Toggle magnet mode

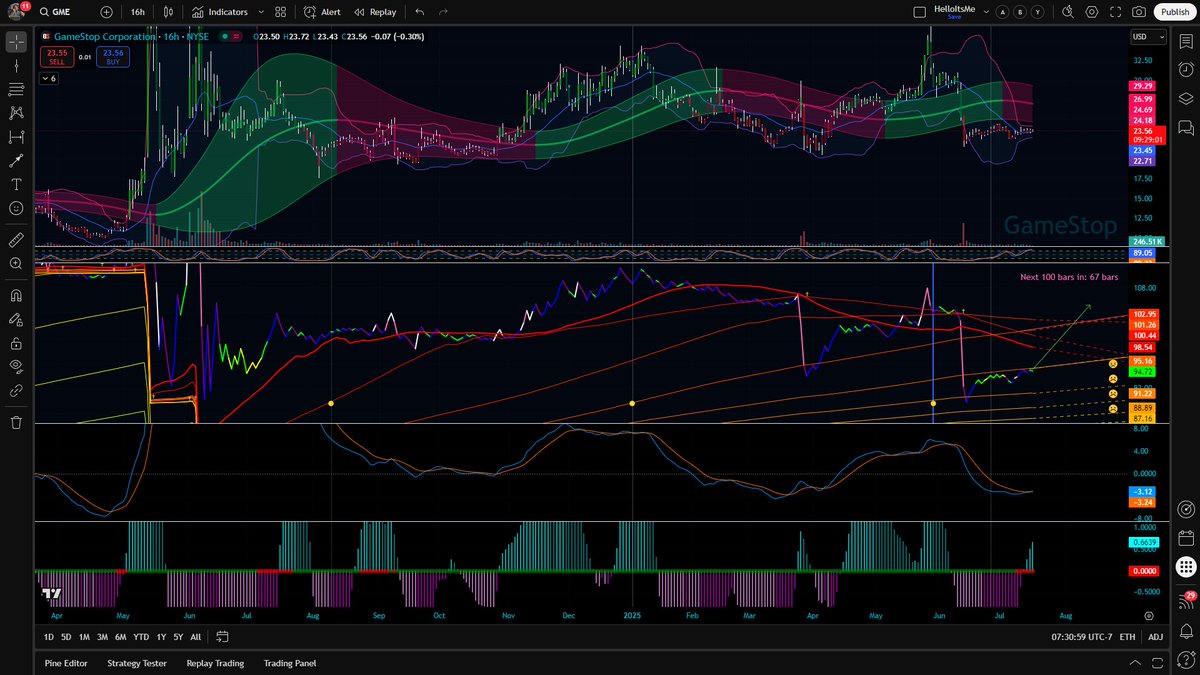tap(16, 296)
